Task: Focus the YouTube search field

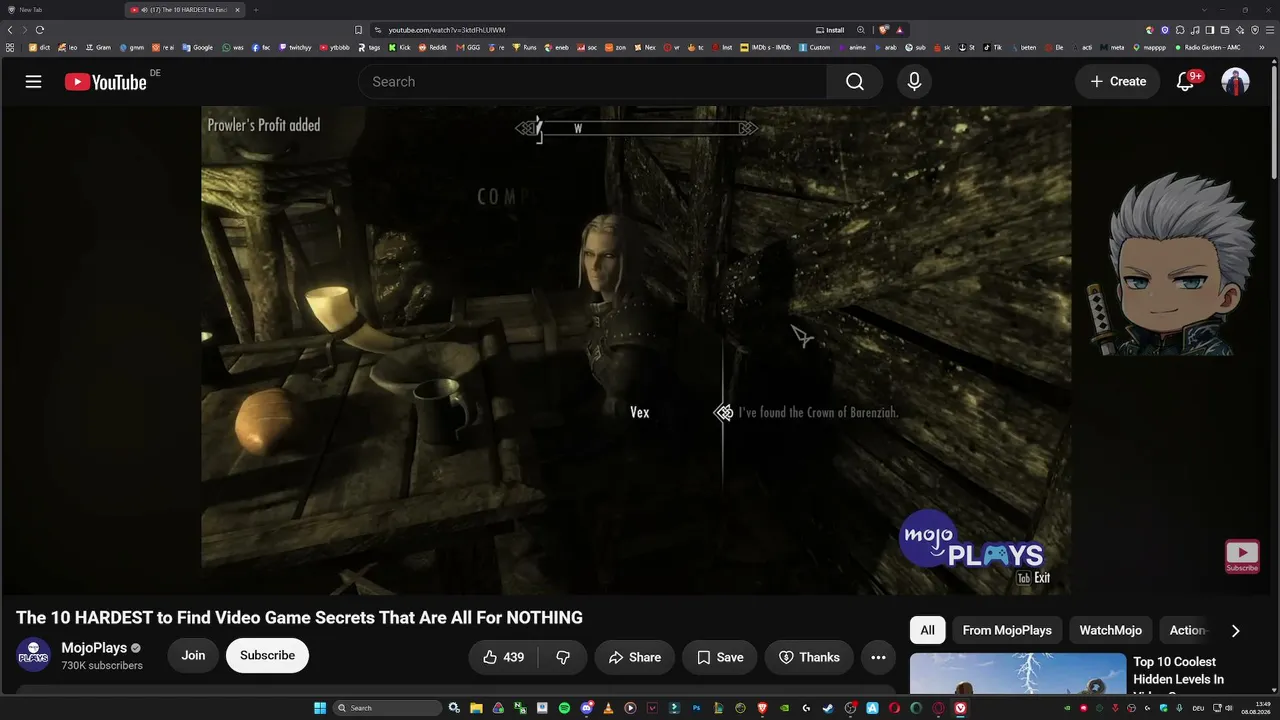Action: [x=592, y=82]
